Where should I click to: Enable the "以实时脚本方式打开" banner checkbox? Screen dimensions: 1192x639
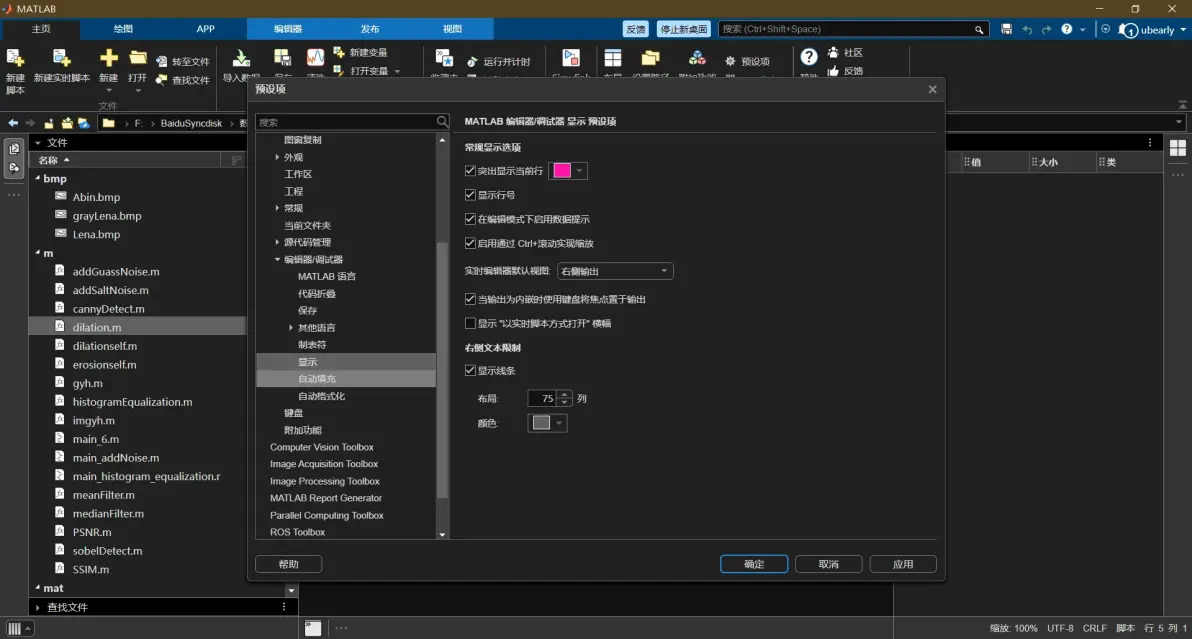click(470, 324)
